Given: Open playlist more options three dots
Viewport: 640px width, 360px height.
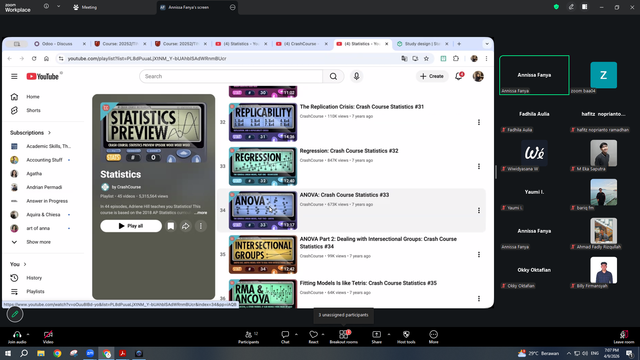Looking at the screenshot, I should [201, 226].
